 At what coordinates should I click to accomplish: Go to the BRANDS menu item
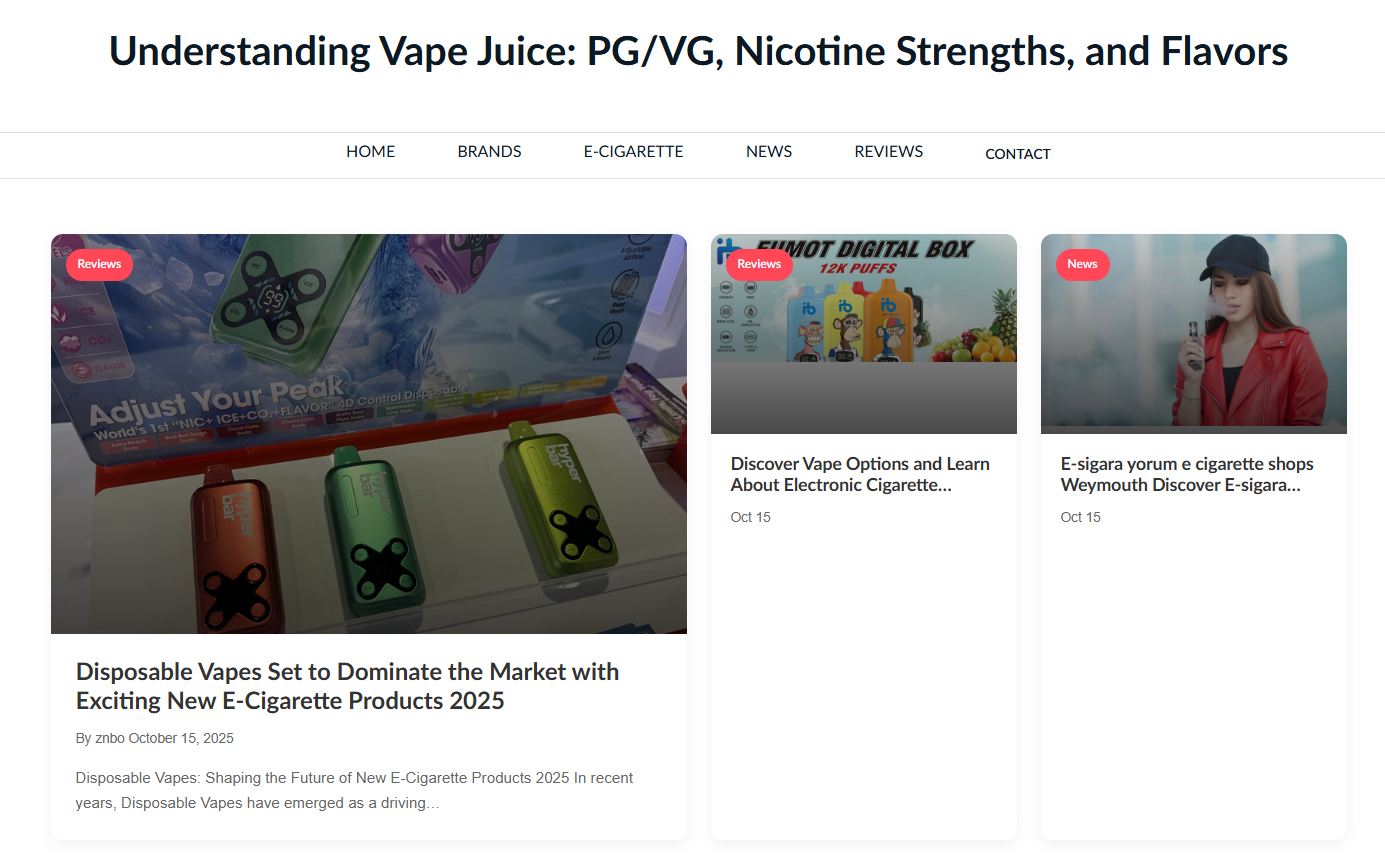tap(490, 152)
